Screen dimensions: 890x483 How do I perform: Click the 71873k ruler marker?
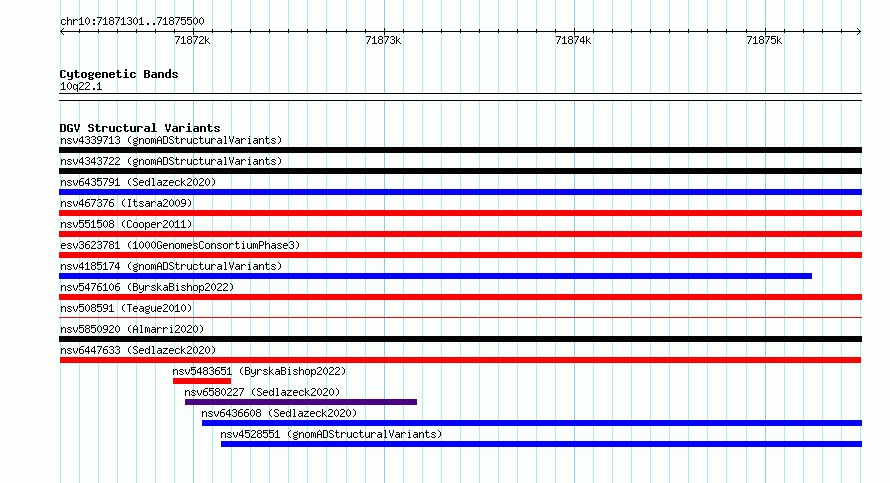pos(383,40)
